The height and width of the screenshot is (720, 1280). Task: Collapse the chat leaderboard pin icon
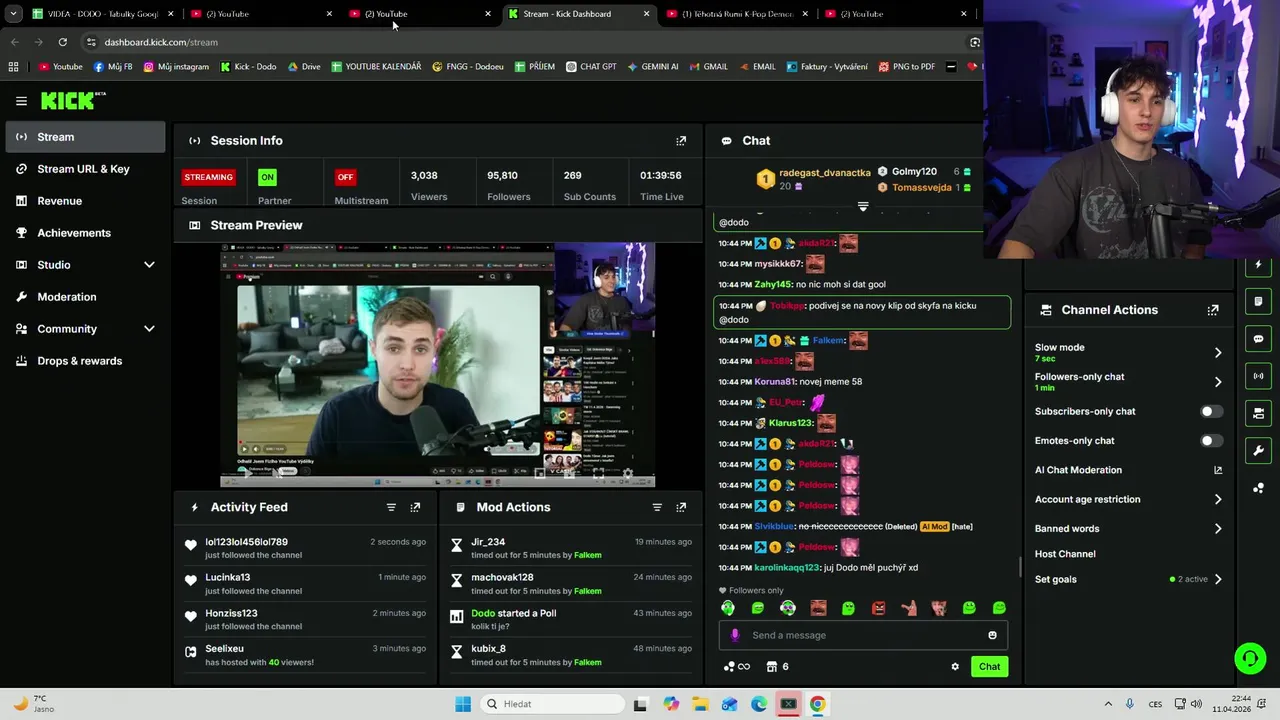pos(863,207)
